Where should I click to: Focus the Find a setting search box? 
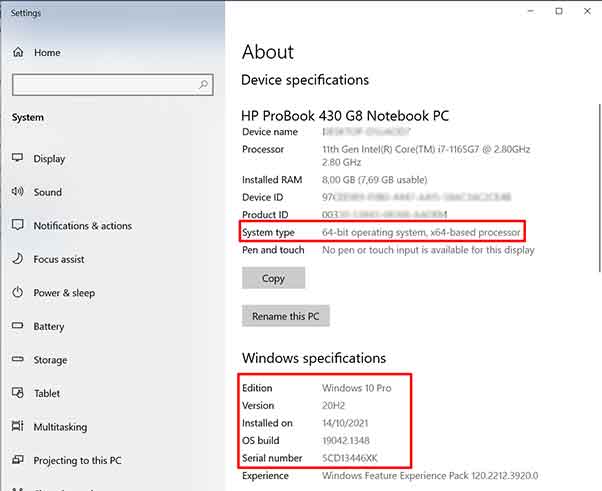pos(113,84)
